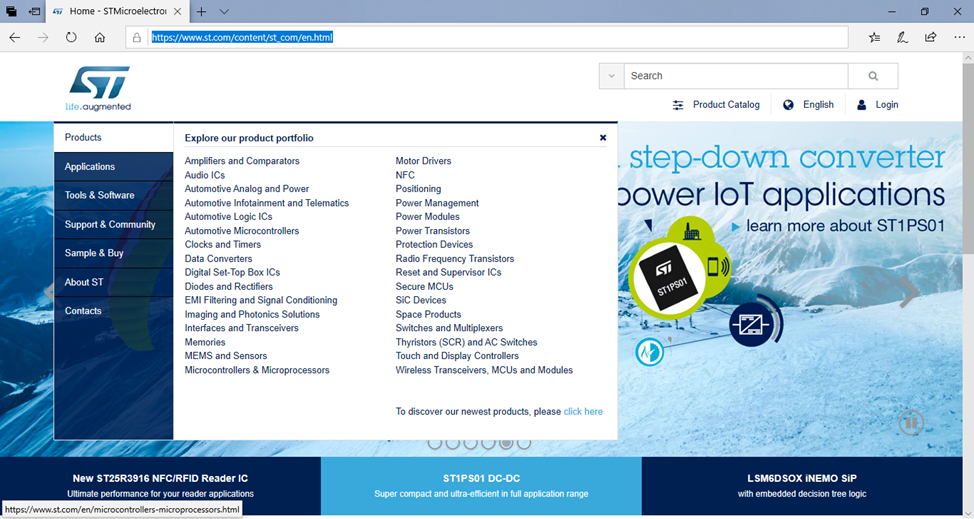The width and height of the screenshot is (974, 519).
Task: Open Power Management link
Action: 437,203
